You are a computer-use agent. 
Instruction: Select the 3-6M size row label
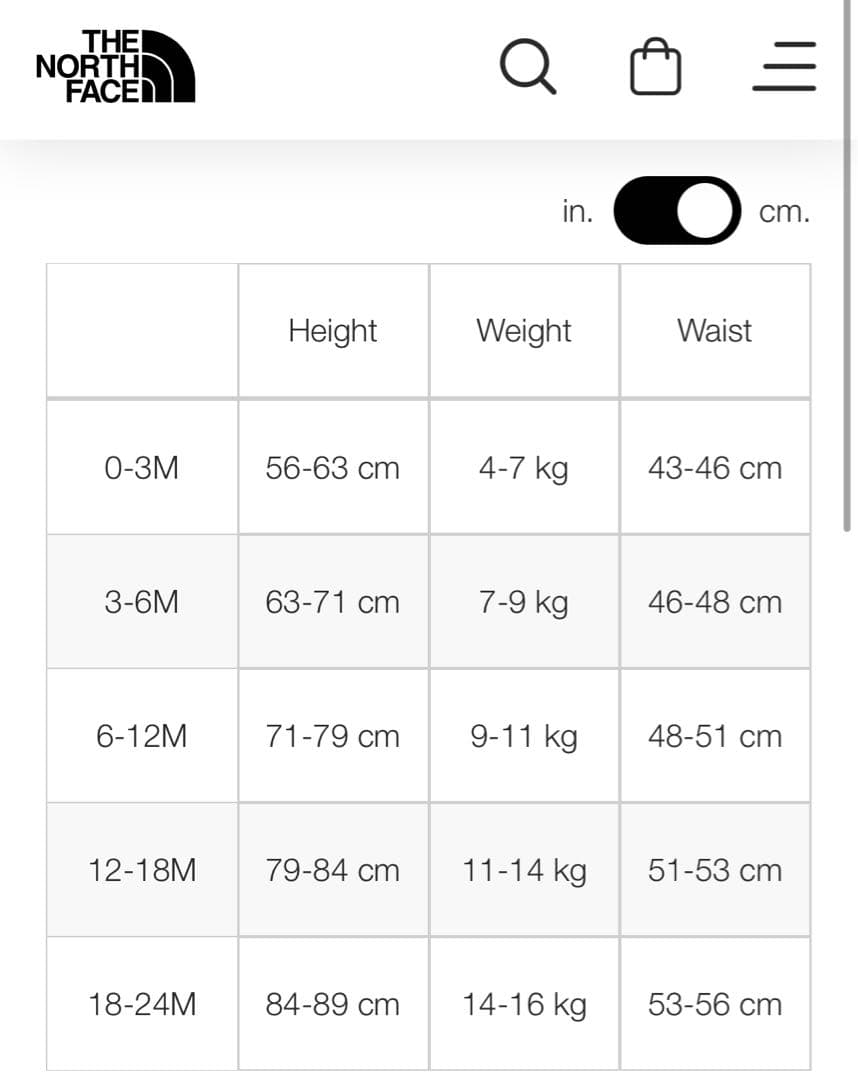pos(142,602)
